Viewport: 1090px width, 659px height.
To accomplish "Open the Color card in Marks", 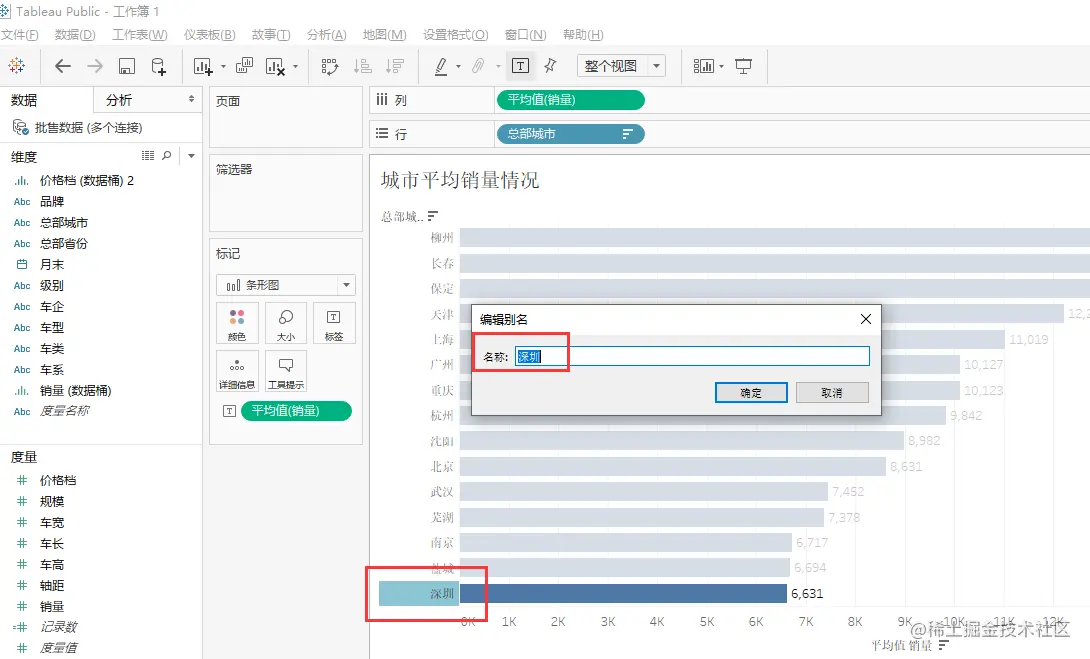I will pos(237,323).
